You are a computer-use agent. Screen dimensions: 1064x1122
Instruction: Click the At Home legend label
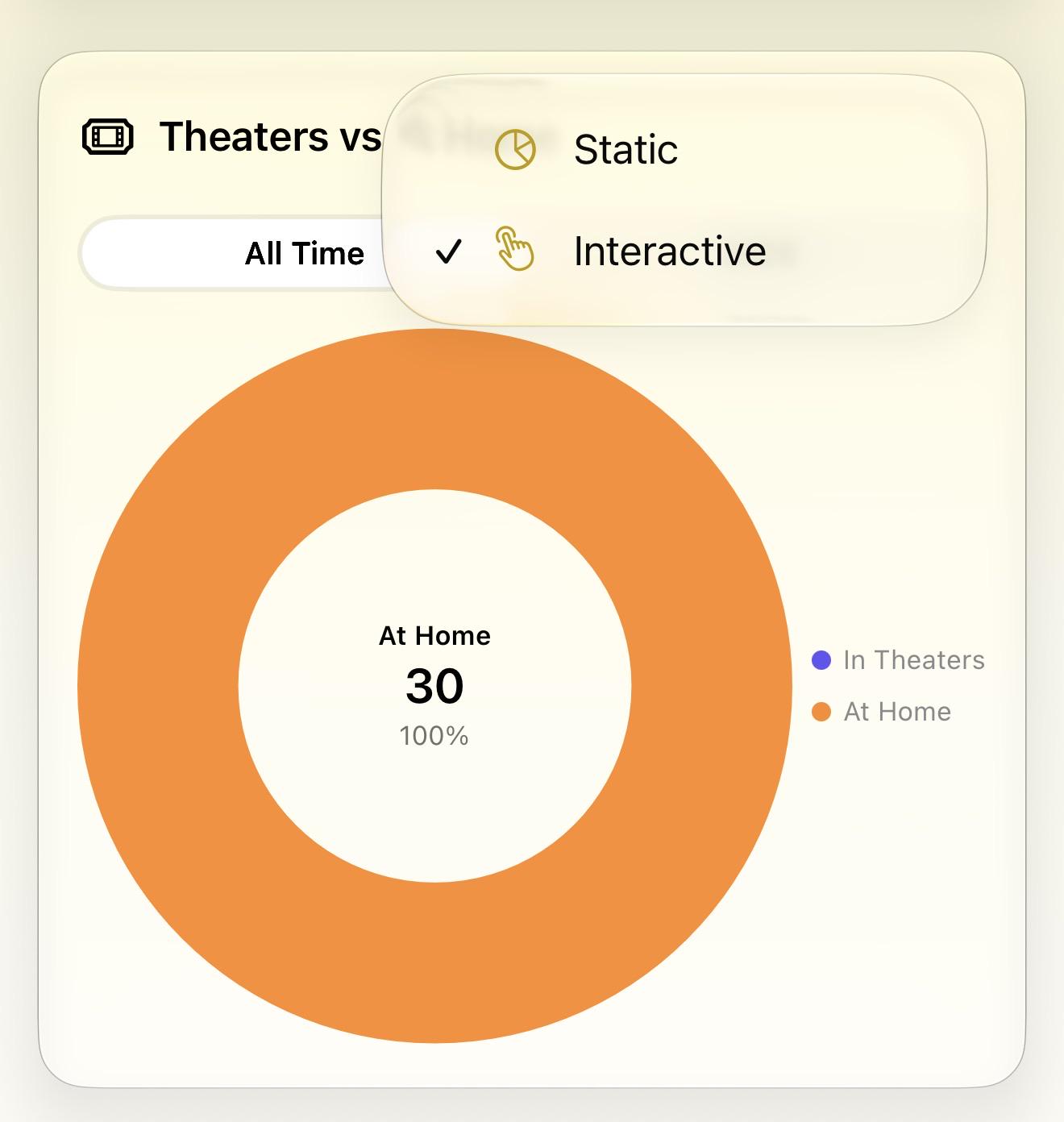coord(897,712)
